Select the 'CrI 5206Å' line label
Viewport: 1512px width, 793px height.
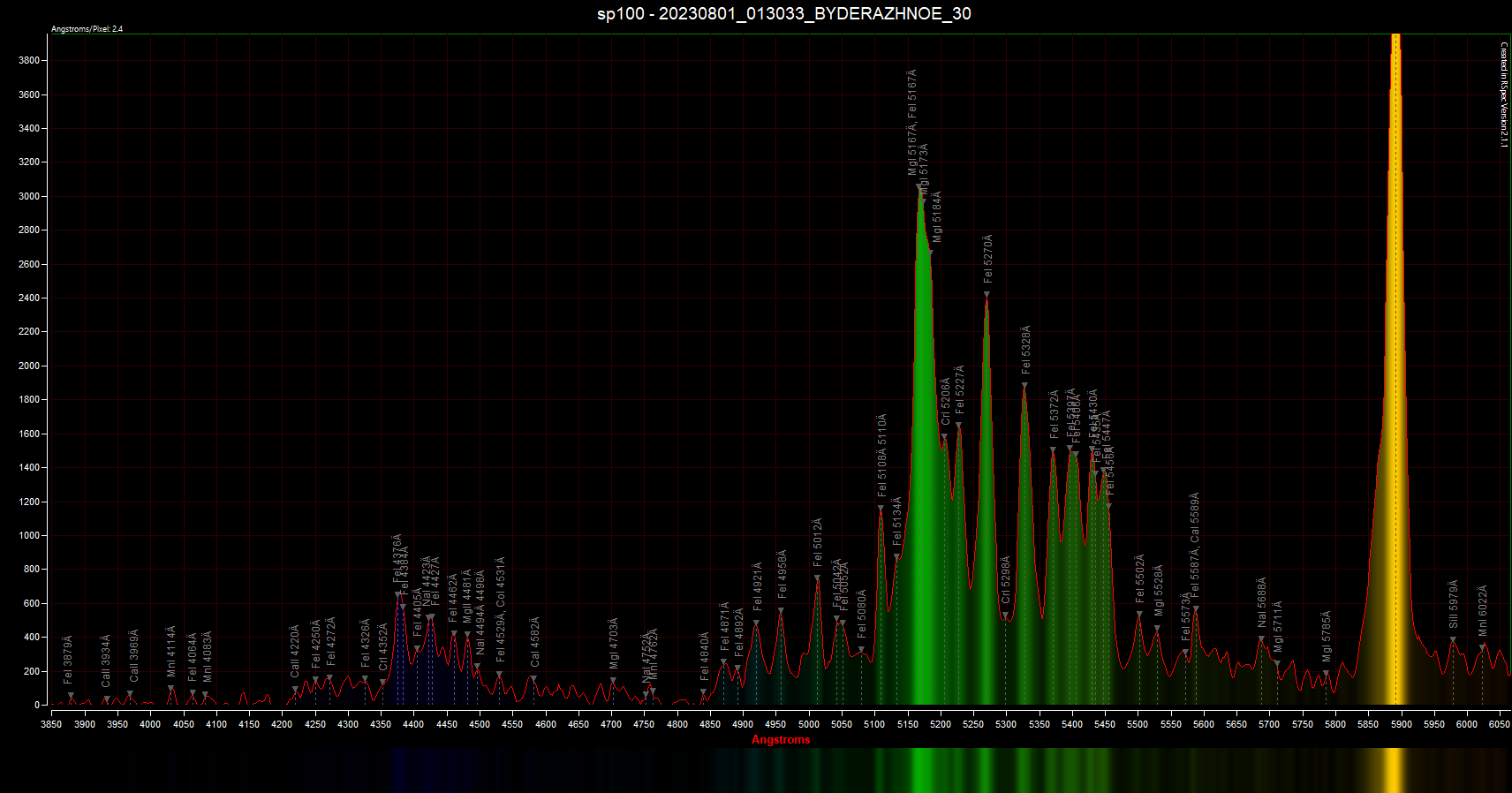tap(946, 402)
